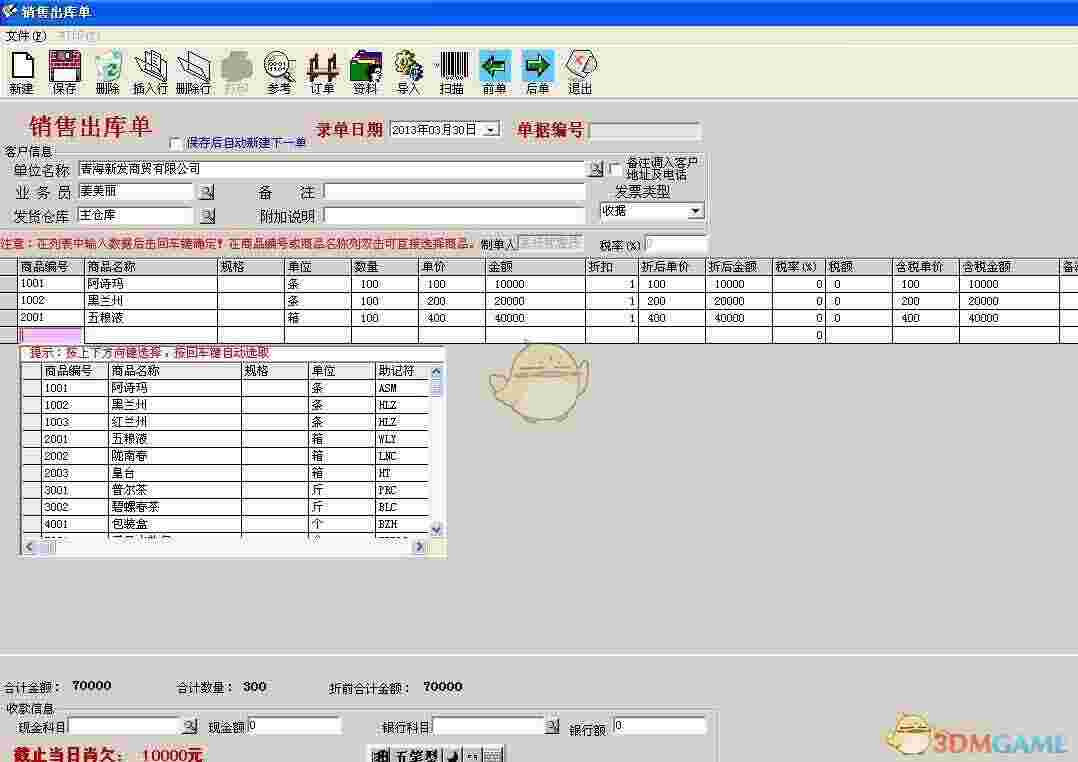1078x762 pixels.
Task: Insert a row with the 插入行 icon
Action: (150, 70)
